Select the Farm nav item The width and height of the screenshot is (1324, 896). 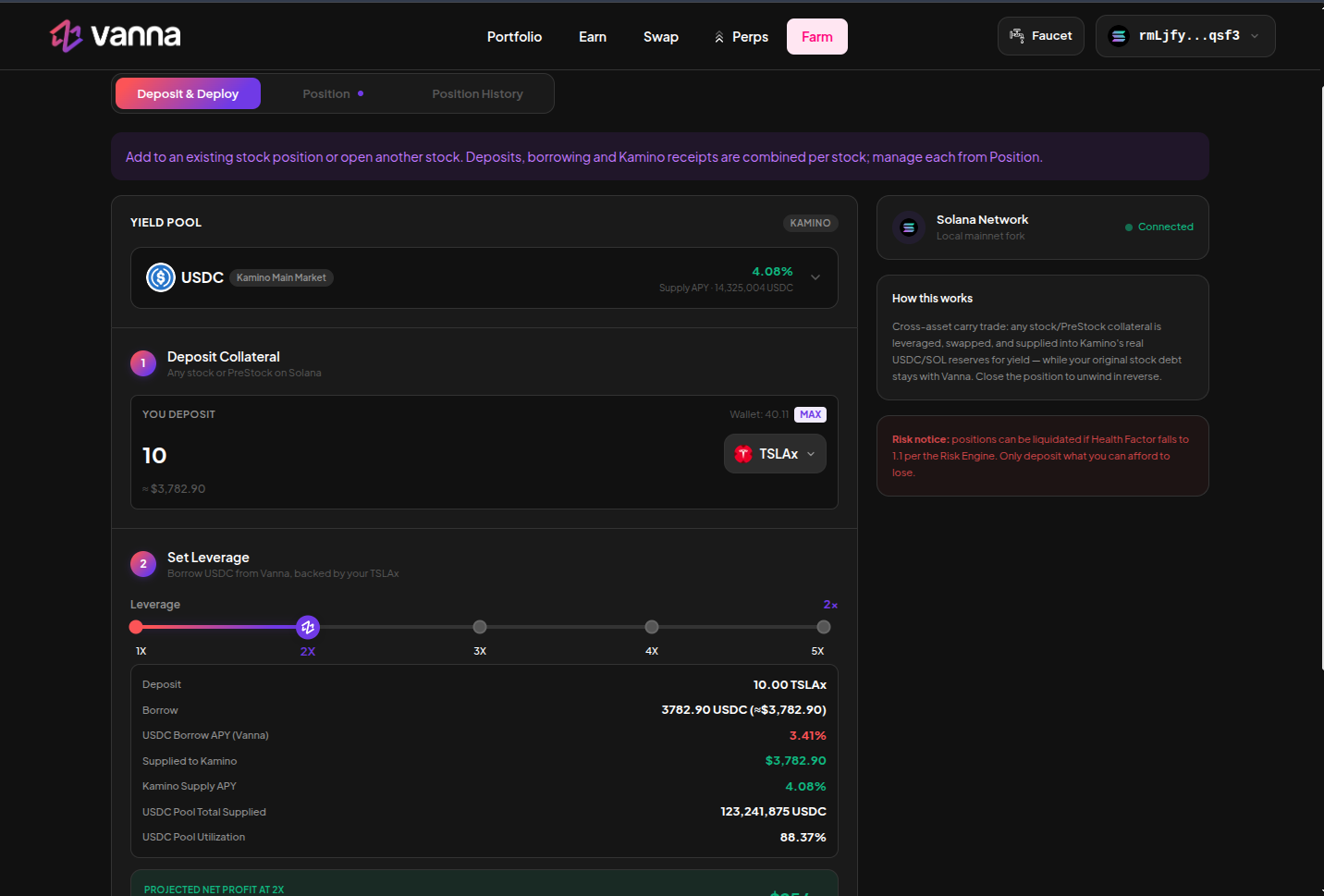coord(817,37)
